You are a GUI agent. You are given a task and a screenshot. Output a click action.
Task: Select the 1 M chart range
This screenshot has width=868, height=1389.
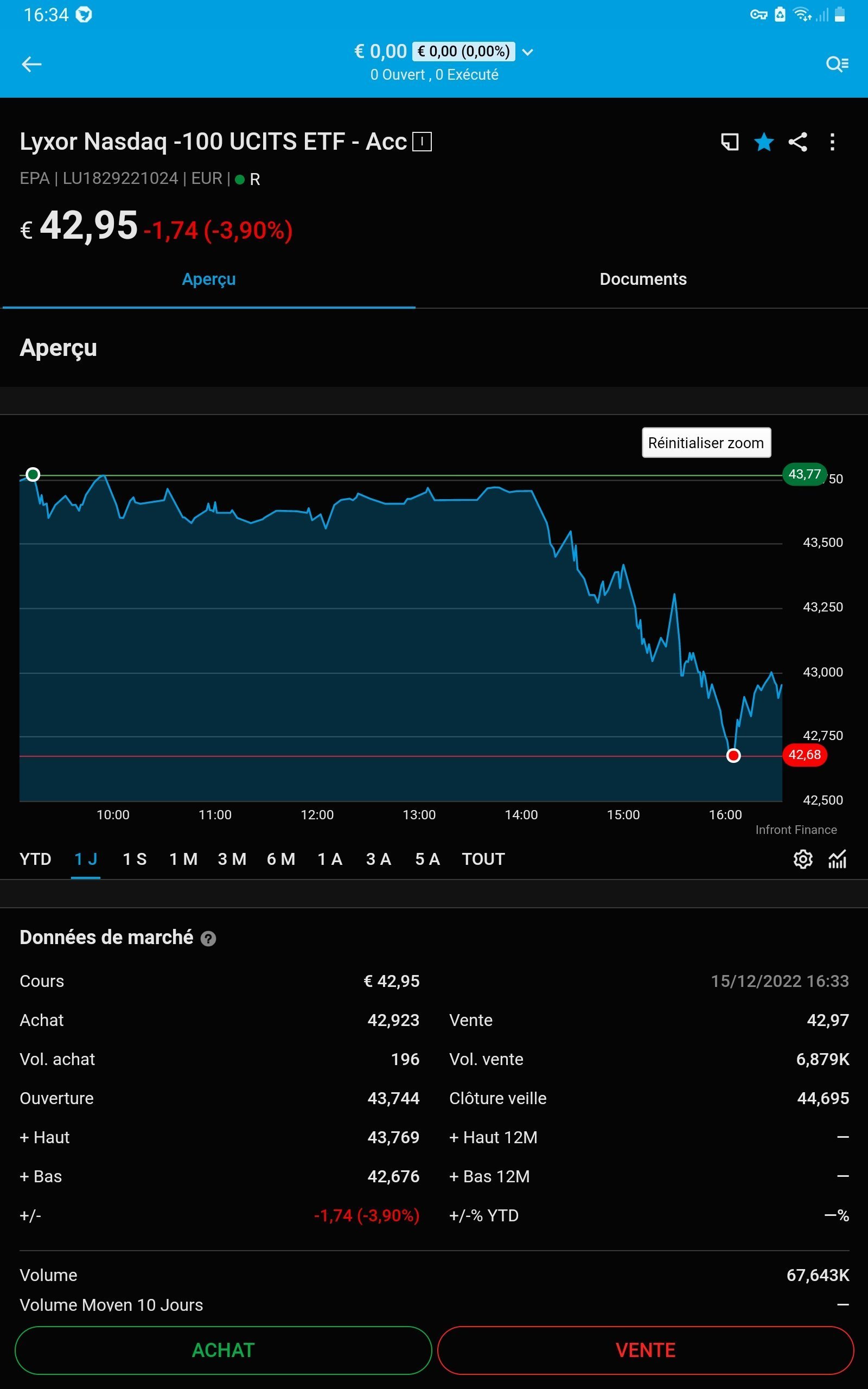[x=184, y=859]
